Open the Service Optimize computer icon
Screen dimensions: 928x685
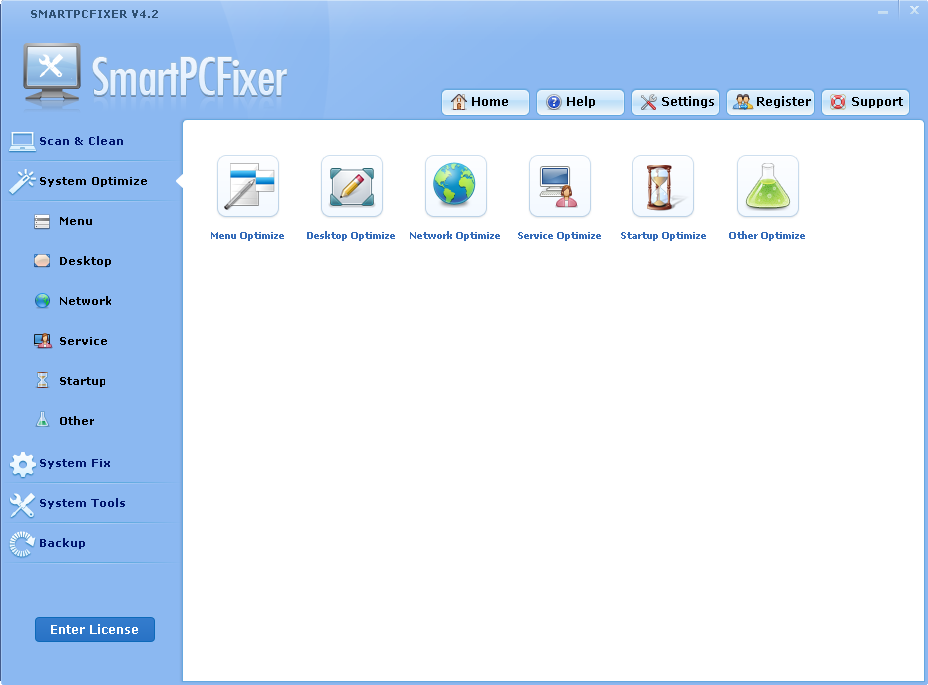(x=559, y=186)
